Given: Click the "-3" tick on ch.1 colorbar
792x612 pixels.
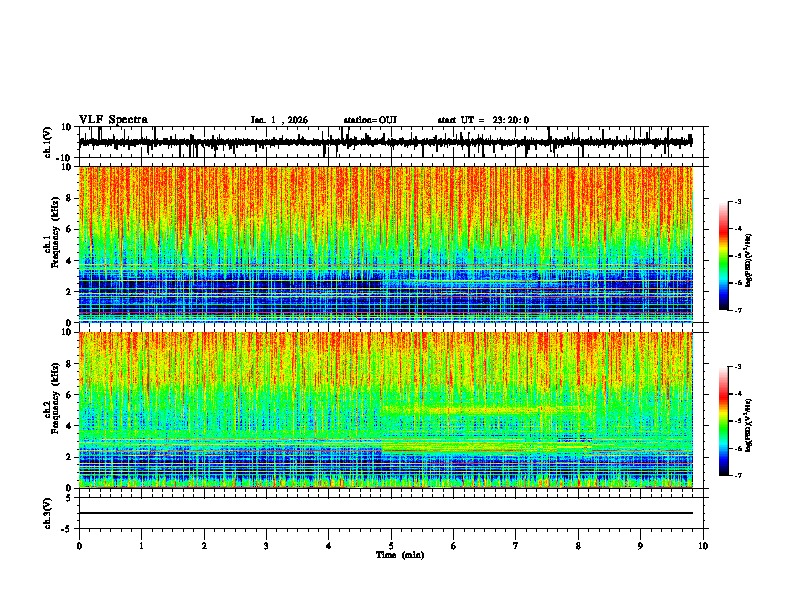Looking at the screenshot, I should 738,202.
